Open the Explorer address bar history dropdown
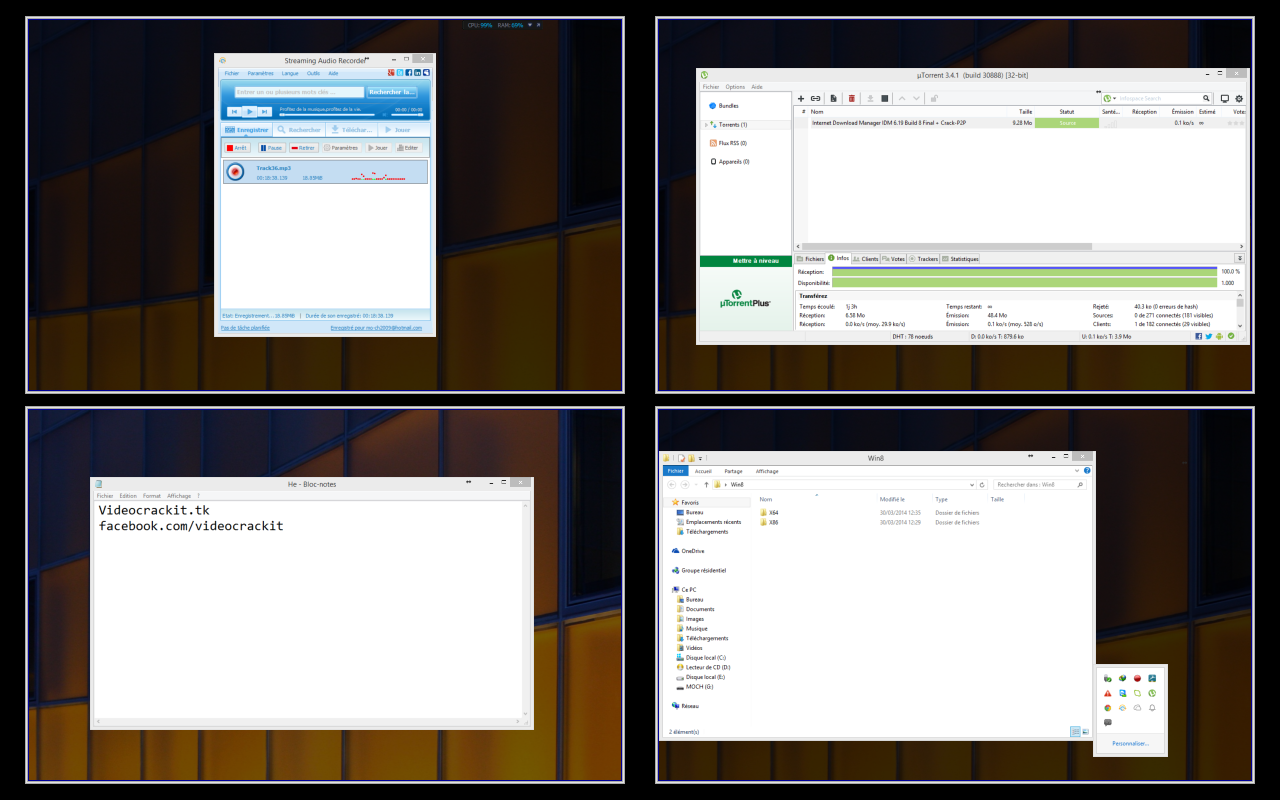This screenshot has width=1280, height=800. click(x=972, y=484)
